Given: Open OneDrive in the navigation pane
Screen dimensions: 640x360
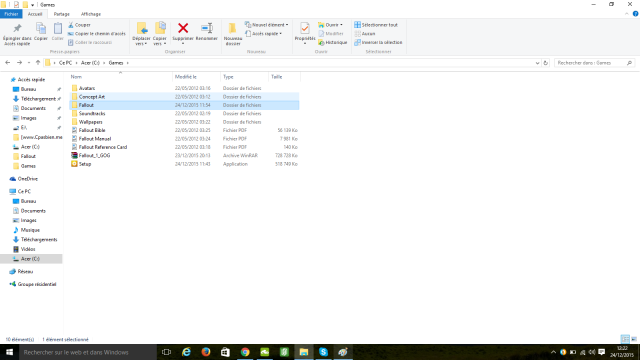Looking at the screenshot, I should (27, 179).
